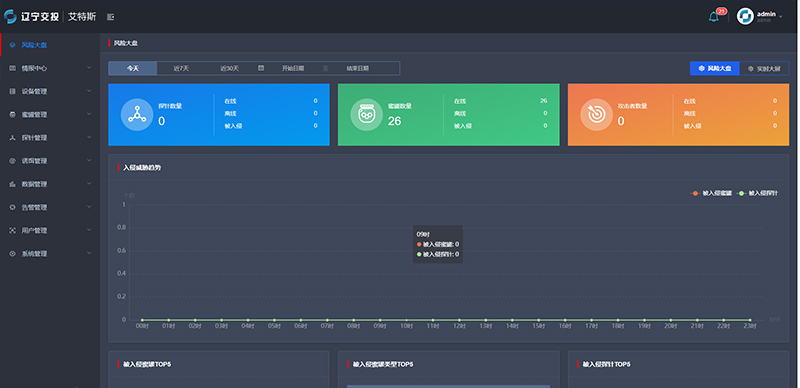Expand the 情报中心 sidebar menu
The width and height of the screenshot is (800, 388).
50,68
